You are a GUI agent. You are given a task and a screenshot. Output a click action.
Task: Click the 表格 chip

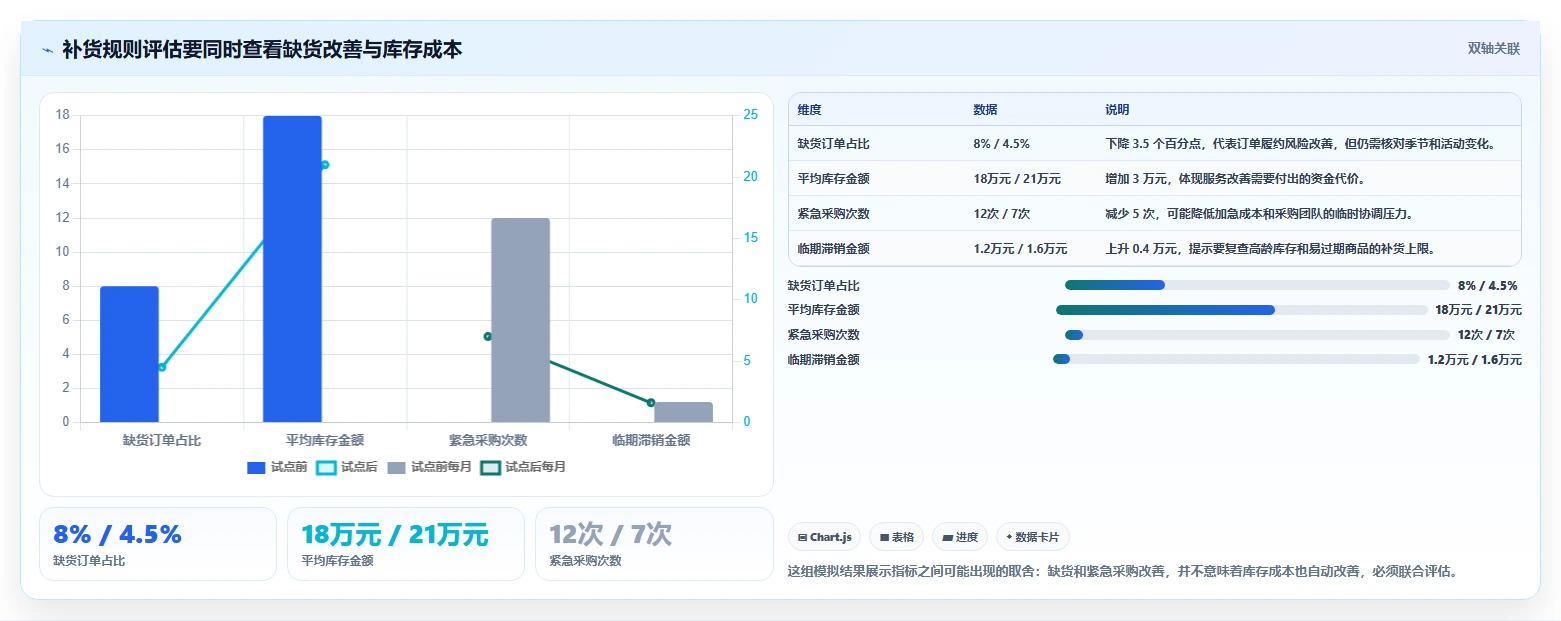(896, 537)
